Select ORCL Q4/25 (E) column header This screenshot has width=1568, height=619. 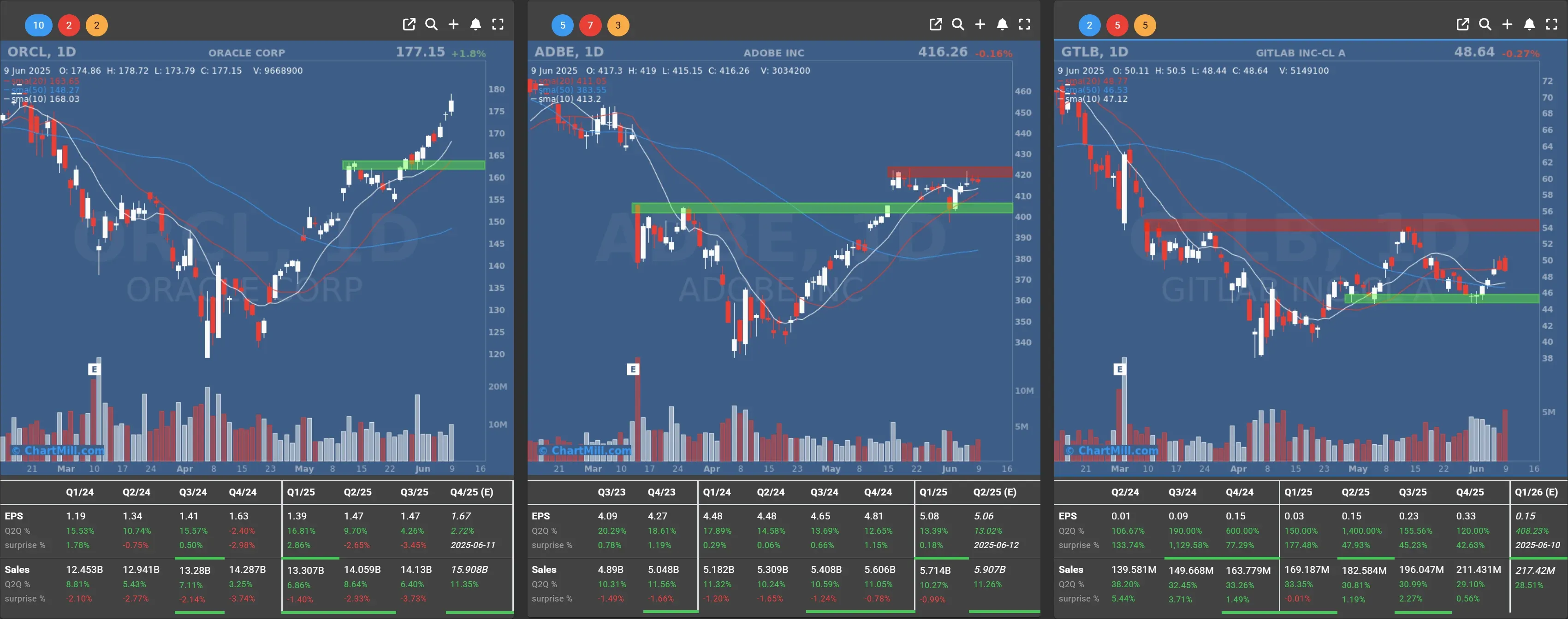coord(472,492)
